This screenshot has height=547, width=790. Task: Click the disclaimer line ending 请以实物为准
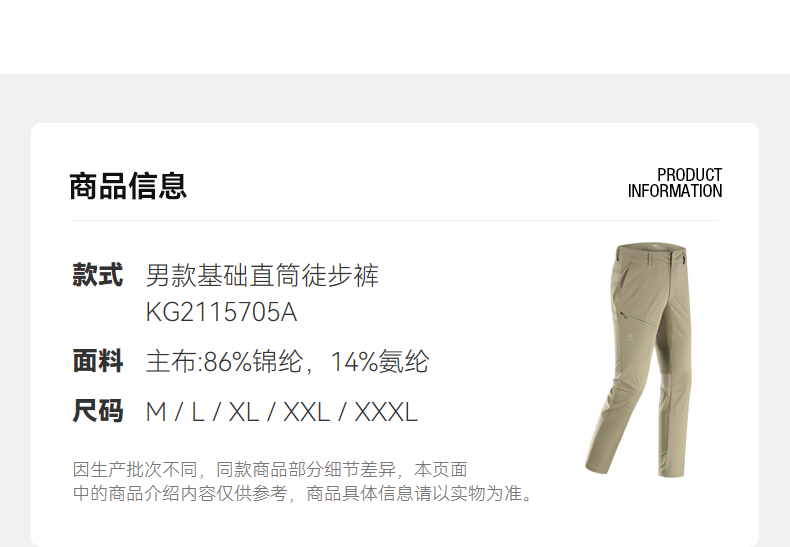(303, 493)
